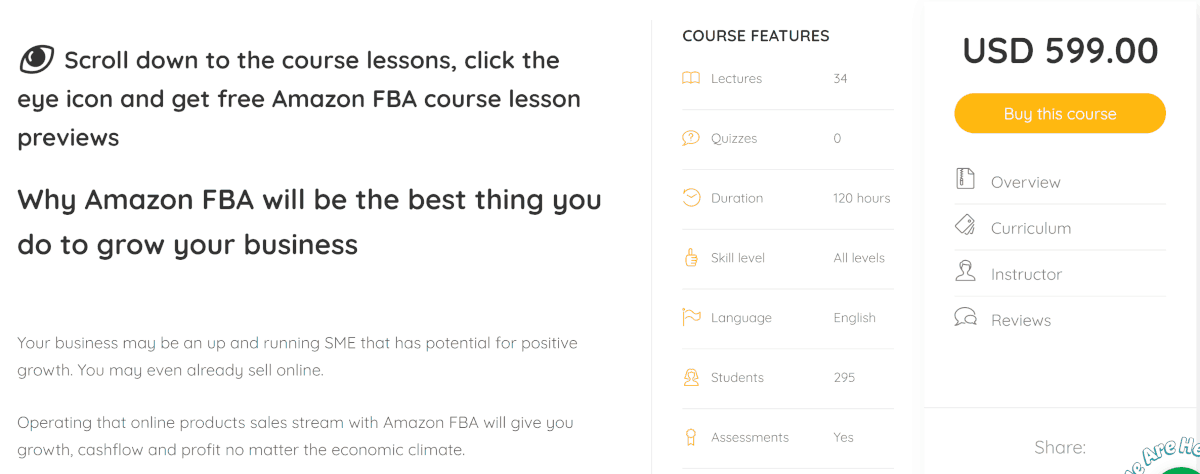Click the Assessments award icon

coord(691,437)
